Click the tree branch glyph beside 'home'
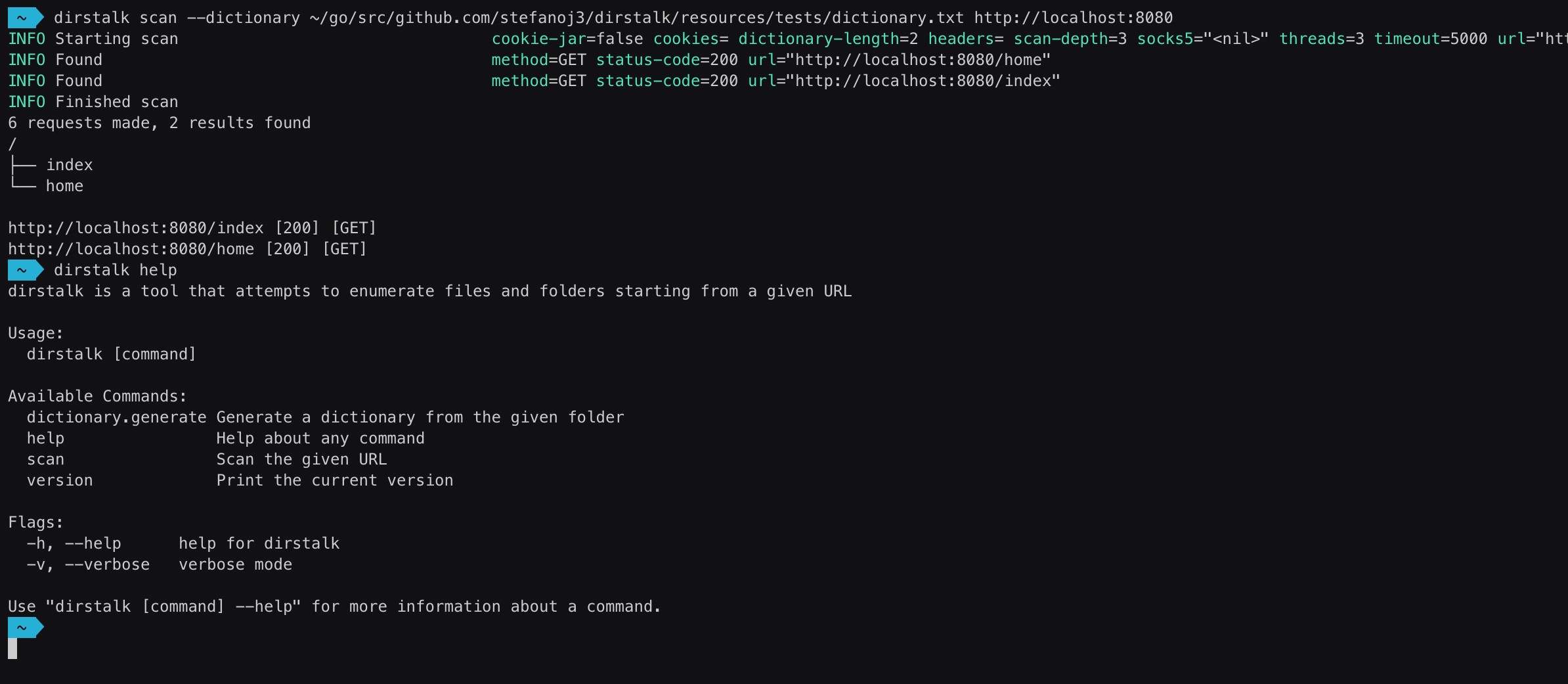1568x684 pixels. click(x=23, y=185)
